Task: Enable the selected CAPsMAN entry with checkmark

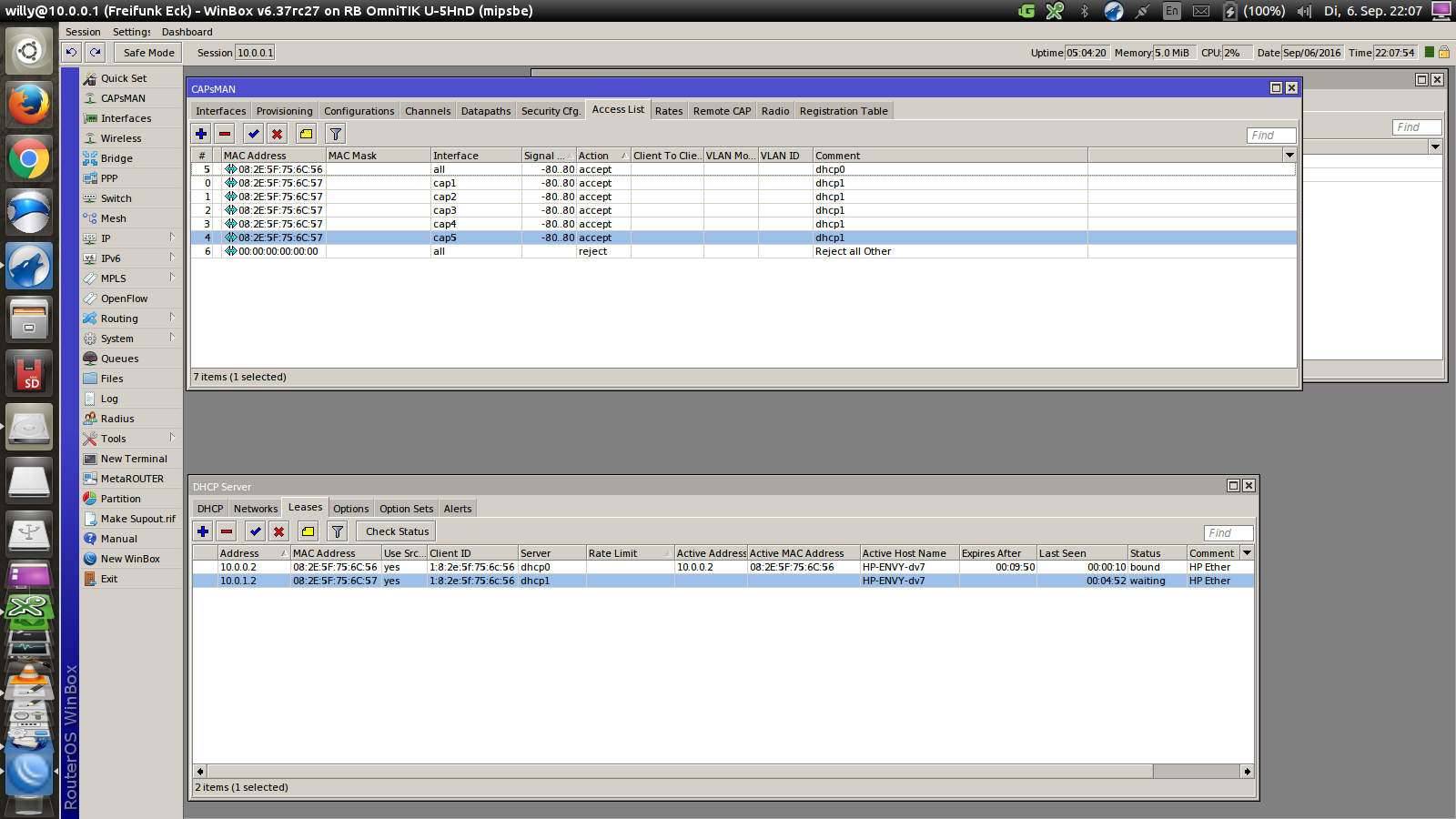Action: tap(254, 134)
